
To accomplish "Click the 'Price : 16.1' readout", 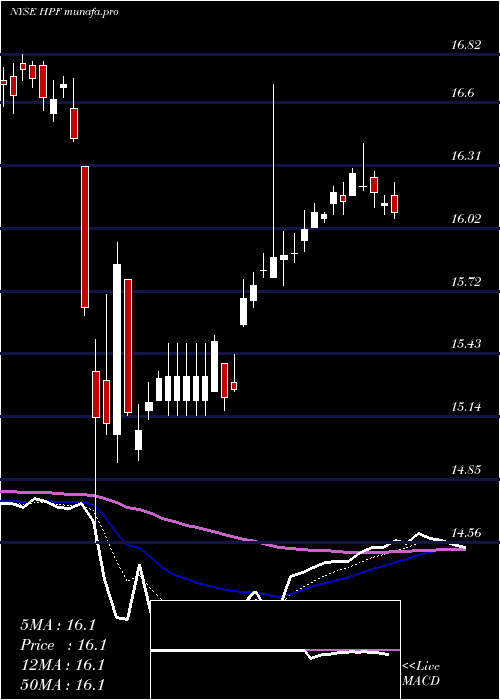I will (62, 645).
